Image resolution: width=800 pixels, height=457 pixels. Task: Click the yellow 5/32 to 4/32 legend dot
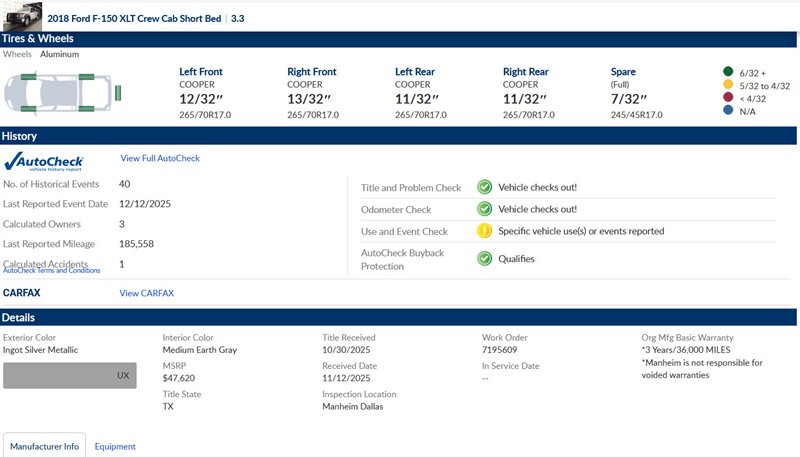point(727,86)
